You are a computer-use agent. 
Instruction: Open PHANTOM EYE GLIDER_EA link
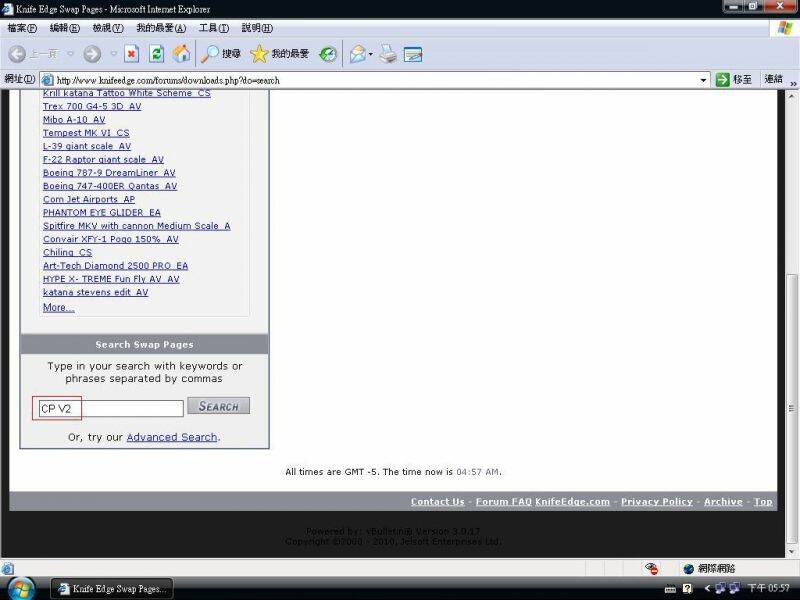tap(102, 212)
